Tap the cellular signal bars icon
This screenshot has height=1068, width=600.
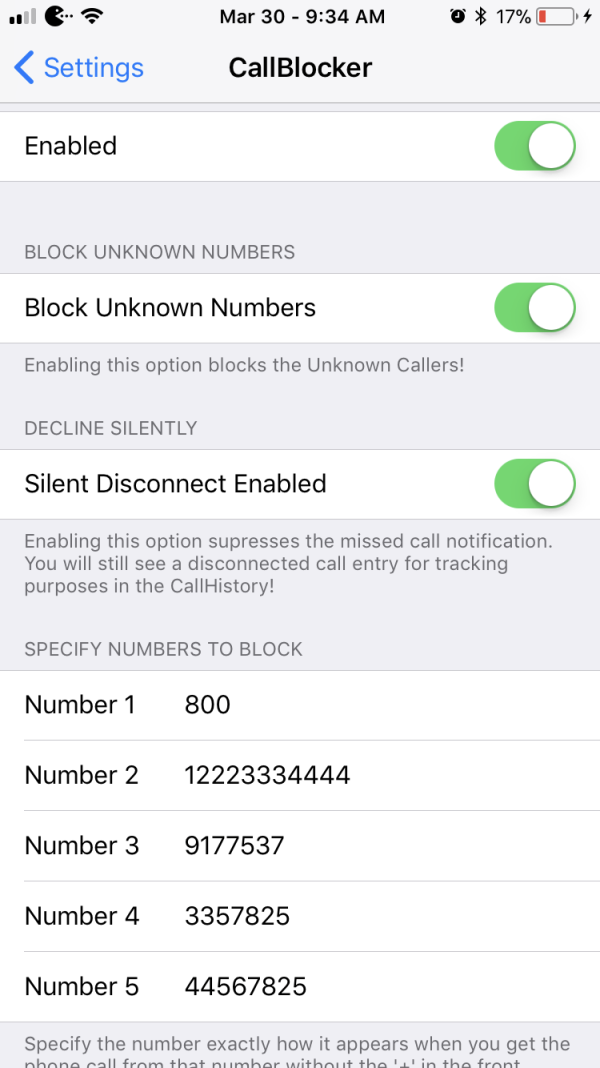(22, 16)
